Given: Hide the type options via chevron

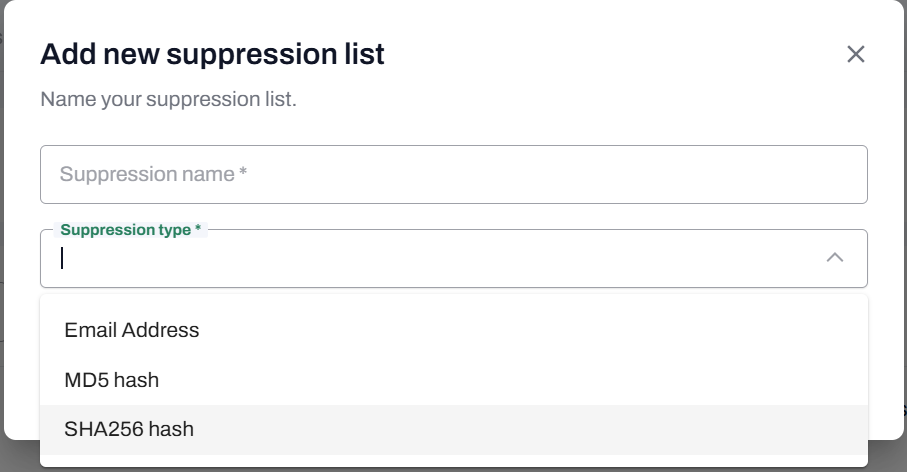Looking at the screenshot, I should 835,258.
